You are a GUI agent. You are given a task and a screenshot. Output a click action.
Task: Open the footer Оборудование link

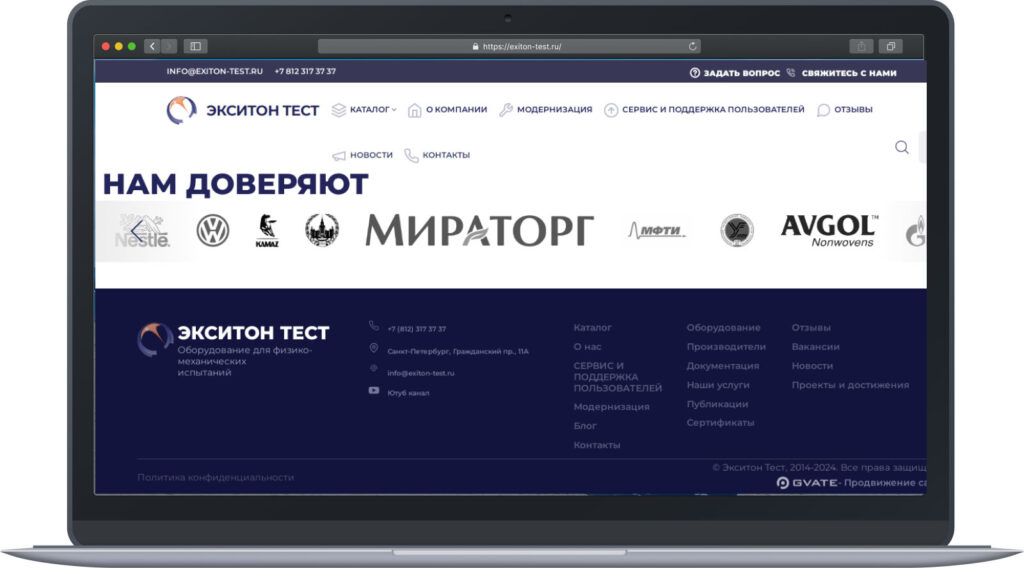(723, 328)
